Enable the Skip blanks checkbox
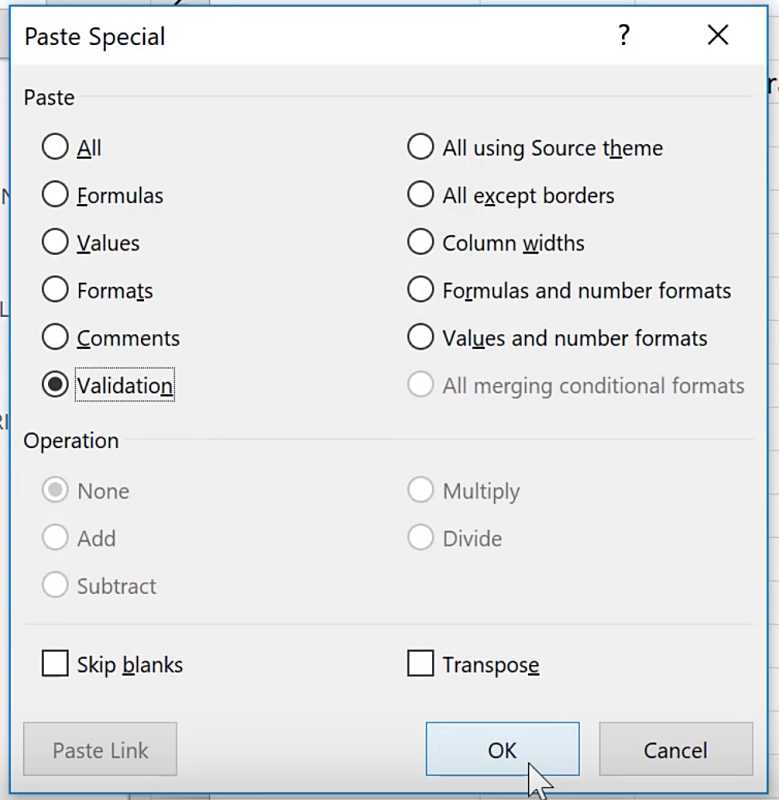The image size is (779, 800). click(55, 664)
